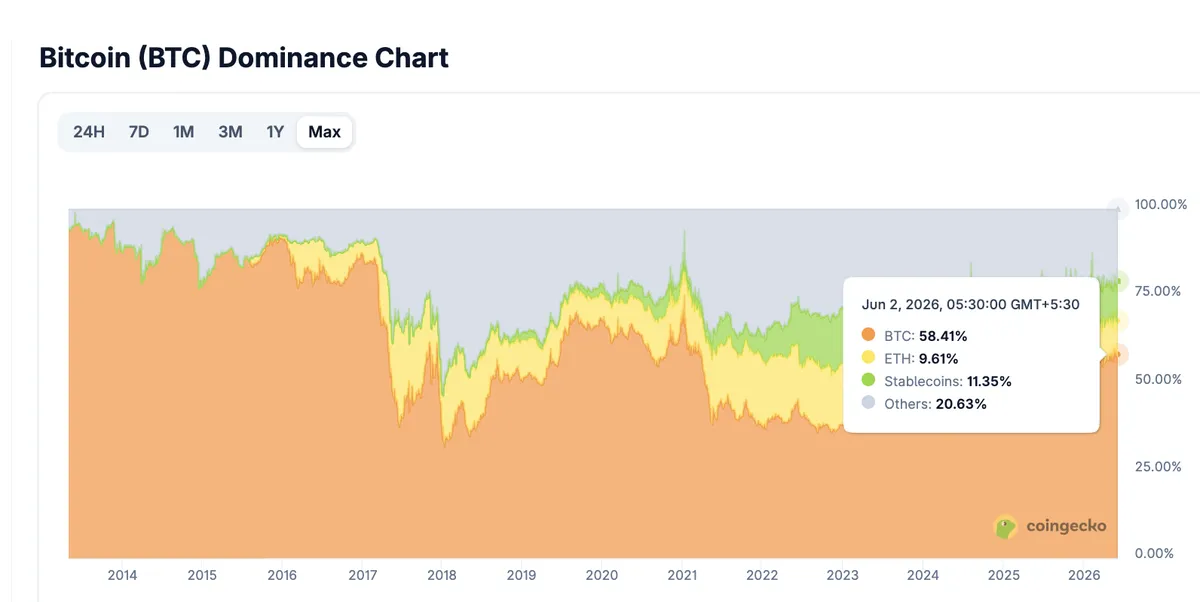Image resolution: width=1200 pixels, height=602 pixels.
Task: Click the Stablecoins 11.35% tooltip value
Action: click(x=989, y=381)
